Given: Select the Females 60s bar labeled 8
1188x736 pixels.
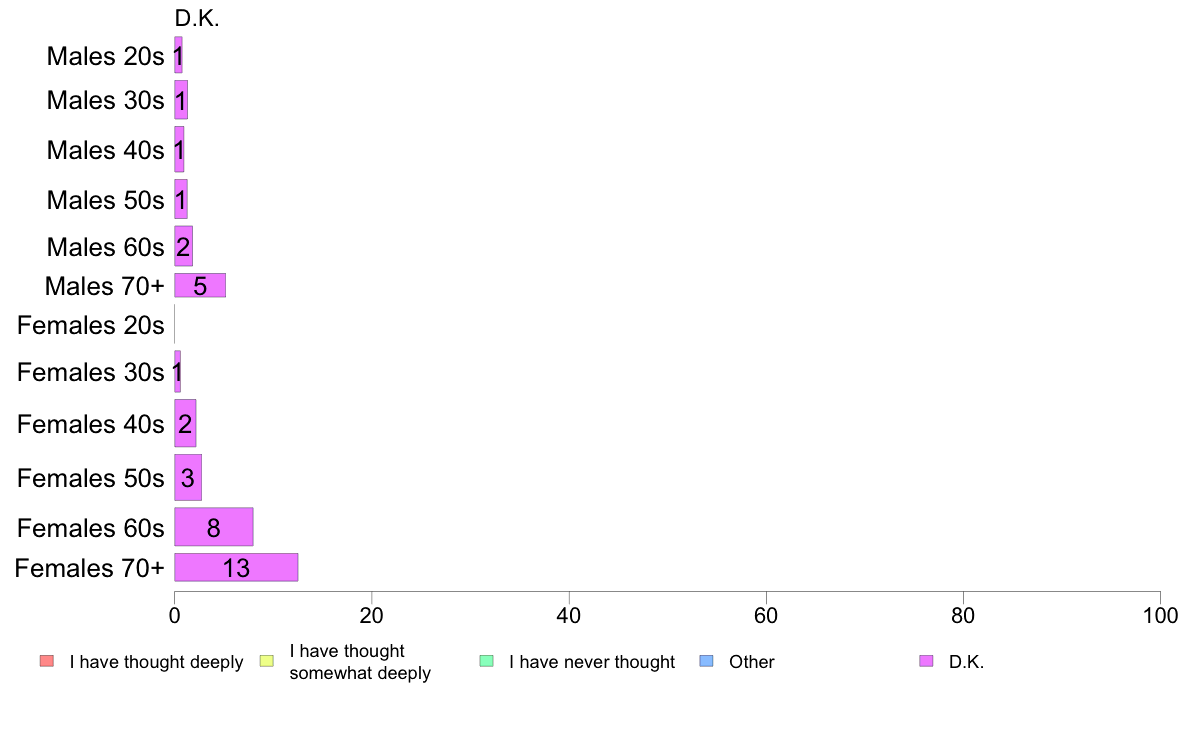Looking at the screenshot, I should point(214,527).
